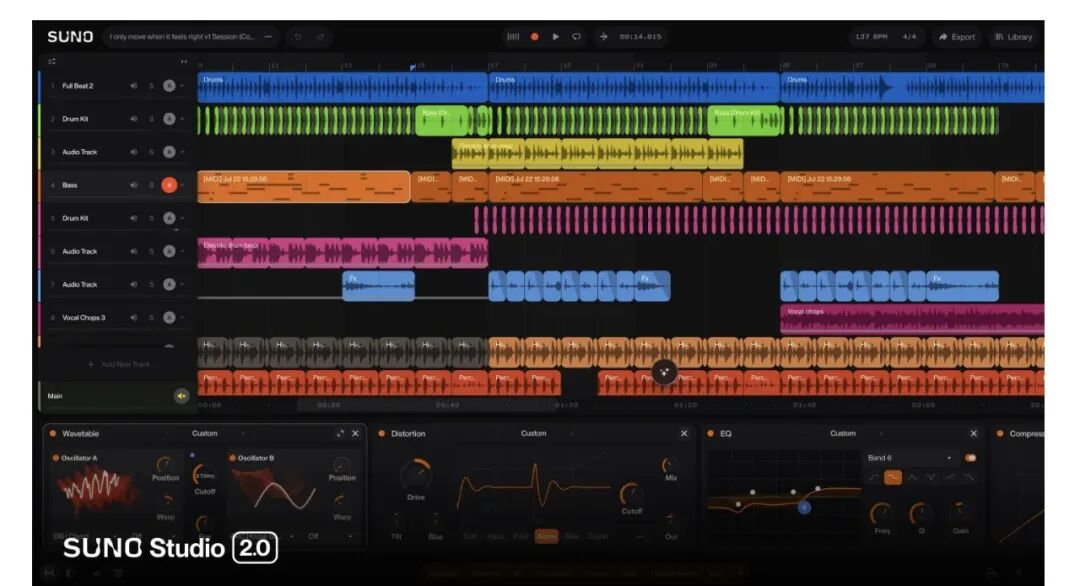This screenshot has width=1080, height=586.
Task: Click the undo arrow icon
Action: [x=298, y=36]
